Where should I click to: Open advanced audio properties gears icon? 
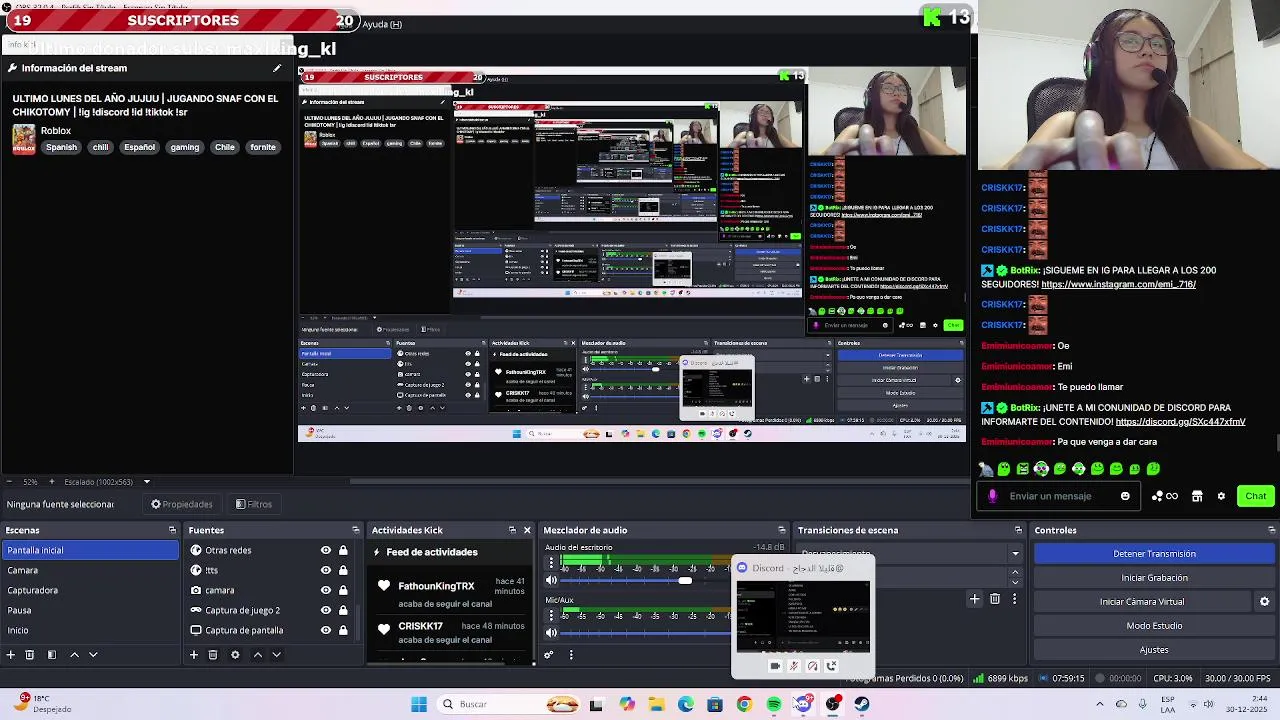coord(549,655)
